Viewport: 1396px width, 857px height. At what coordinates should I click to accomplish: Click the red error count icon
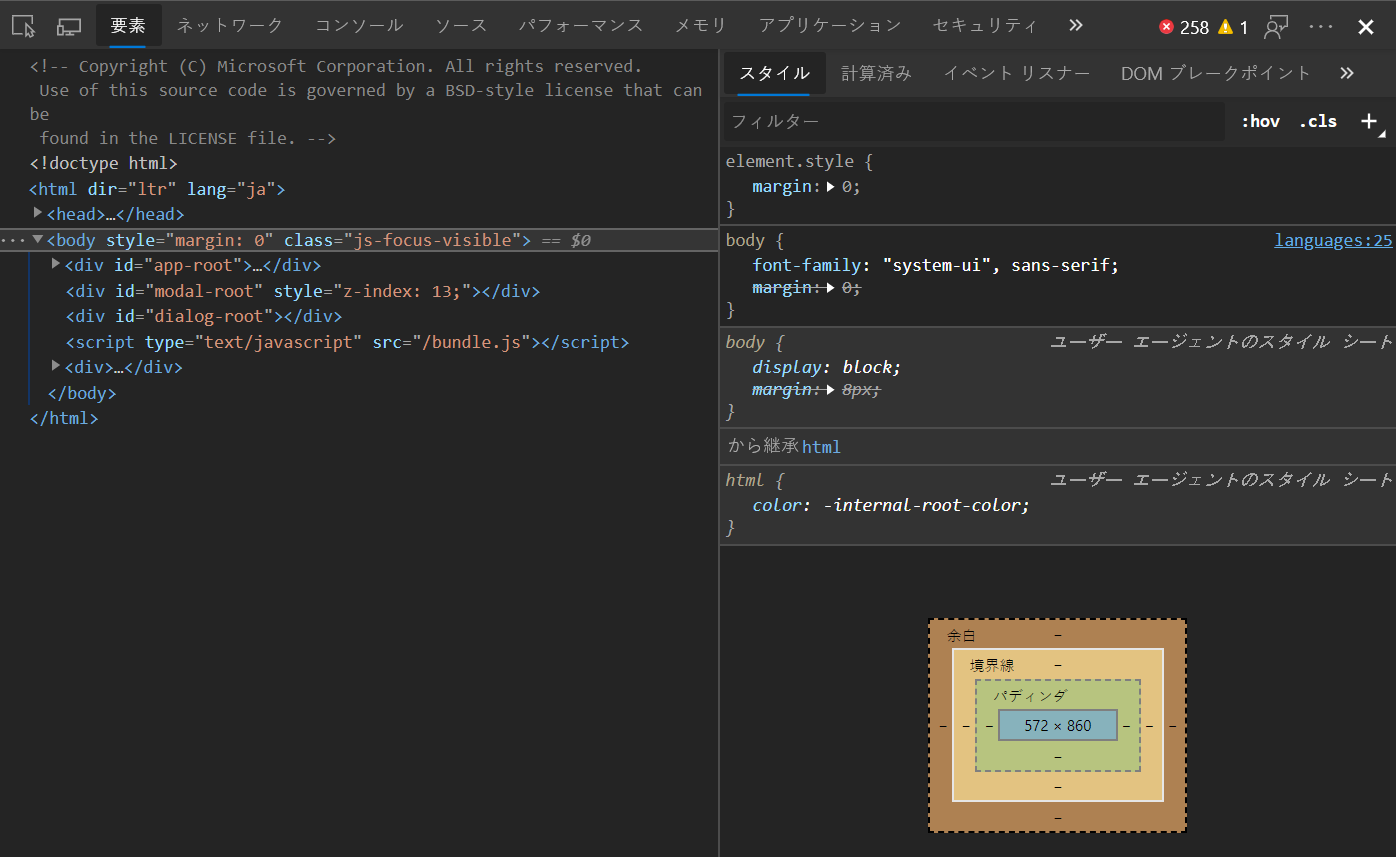1166,27
